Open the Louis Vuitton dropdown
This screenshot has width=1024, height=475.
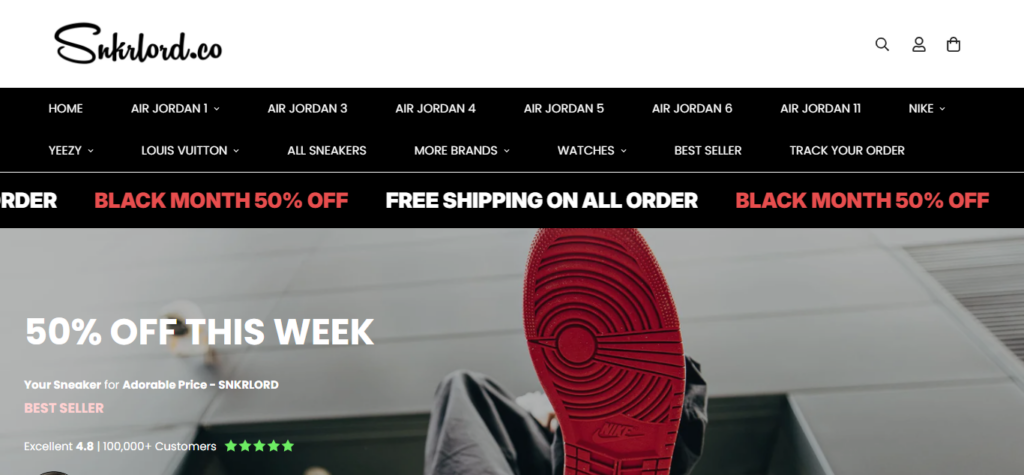click(x=190, y=150)
